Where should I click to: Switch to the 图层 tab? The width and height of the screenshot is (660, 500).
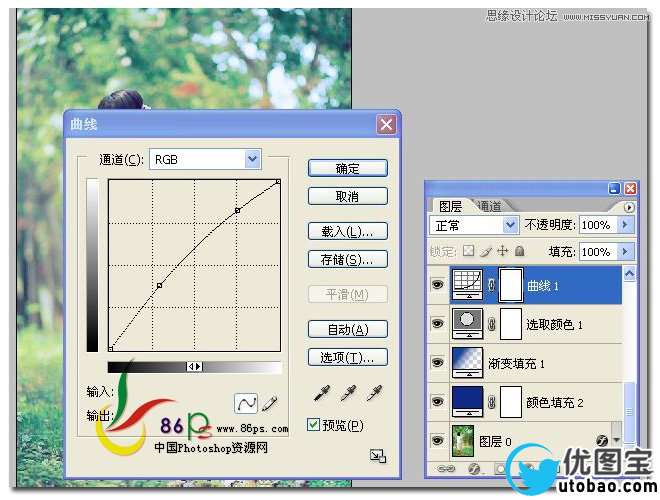(450, 206)
